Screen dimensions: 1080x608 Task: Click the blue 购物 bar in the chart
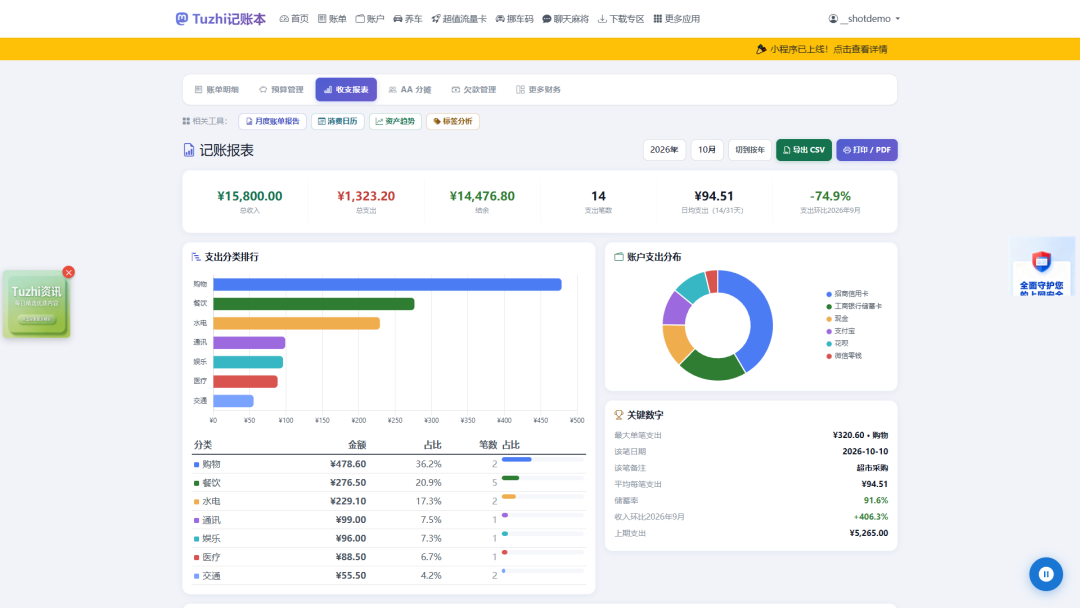pyautogui.click(x=387, y=284)
